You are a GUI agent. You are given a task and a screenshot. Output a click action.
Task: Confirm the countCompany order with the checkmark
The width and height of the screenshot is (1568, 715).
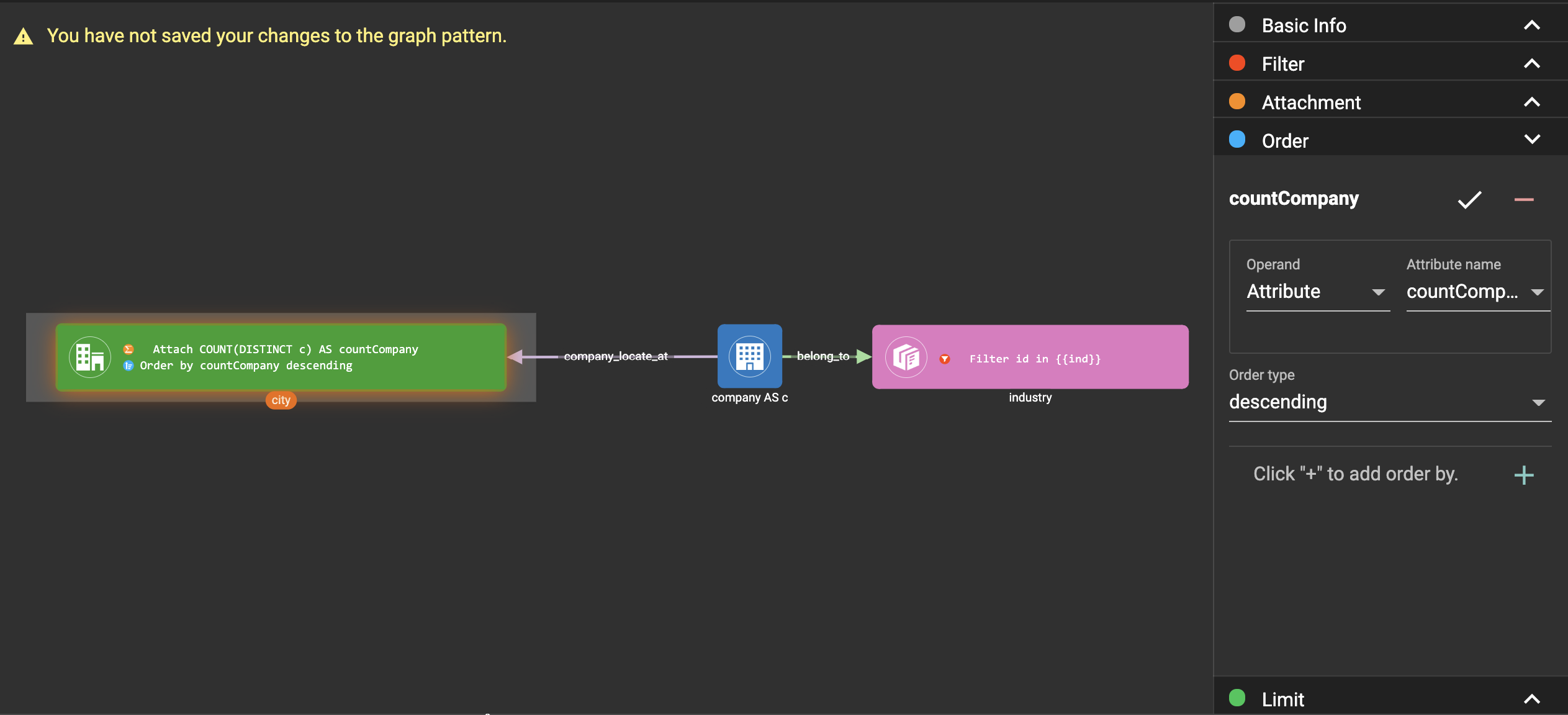[1469, 199]
